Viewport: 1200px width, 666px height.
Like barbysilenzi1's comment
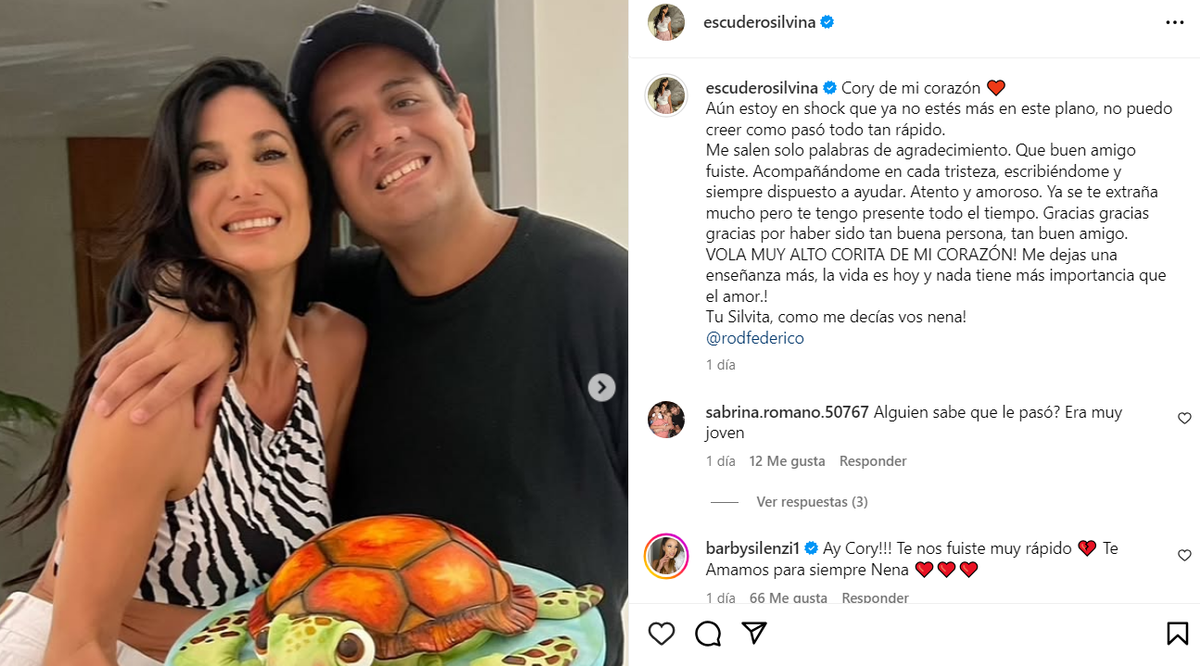pyautogui.click(x=1185, y=555)
